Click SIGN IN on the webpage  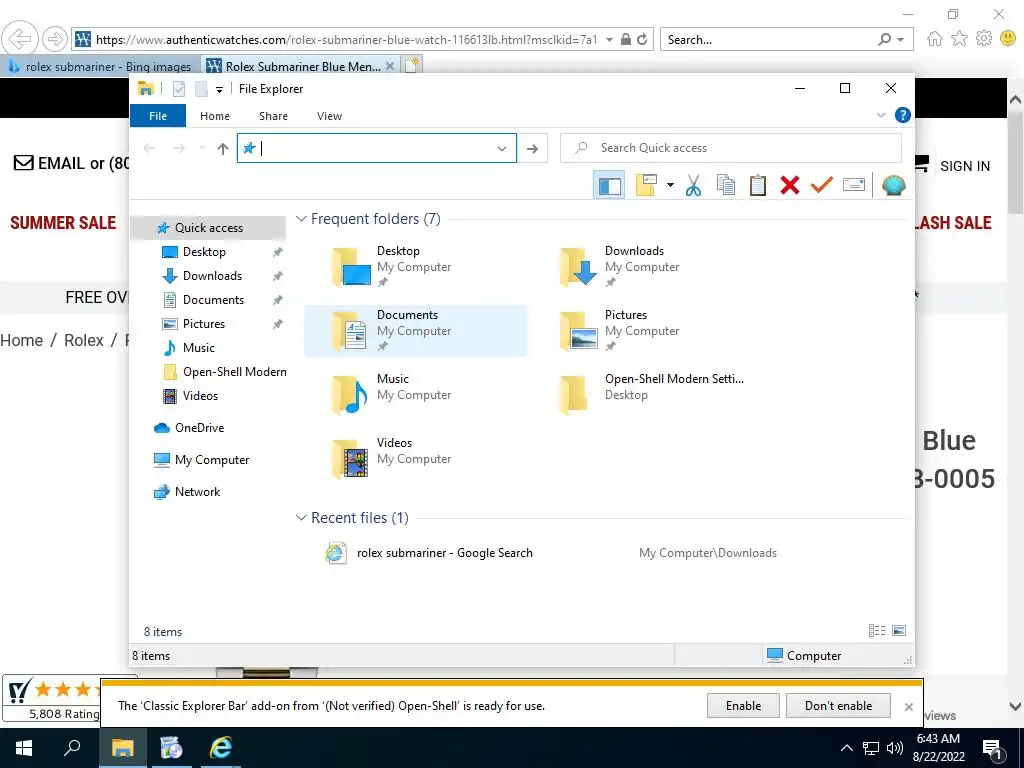pos(965,166)
